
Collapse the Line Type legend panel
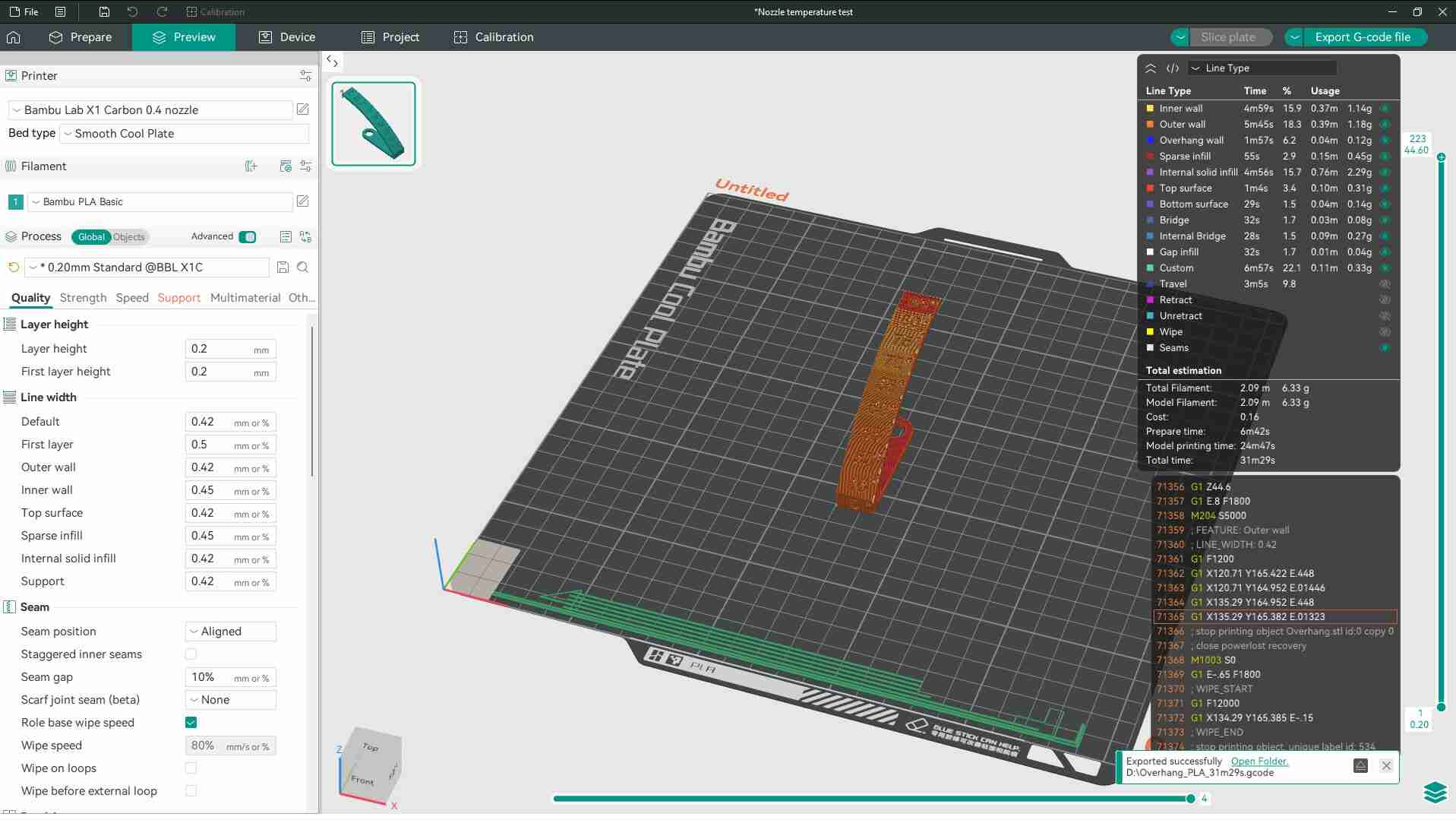[x=1151, y=68]
